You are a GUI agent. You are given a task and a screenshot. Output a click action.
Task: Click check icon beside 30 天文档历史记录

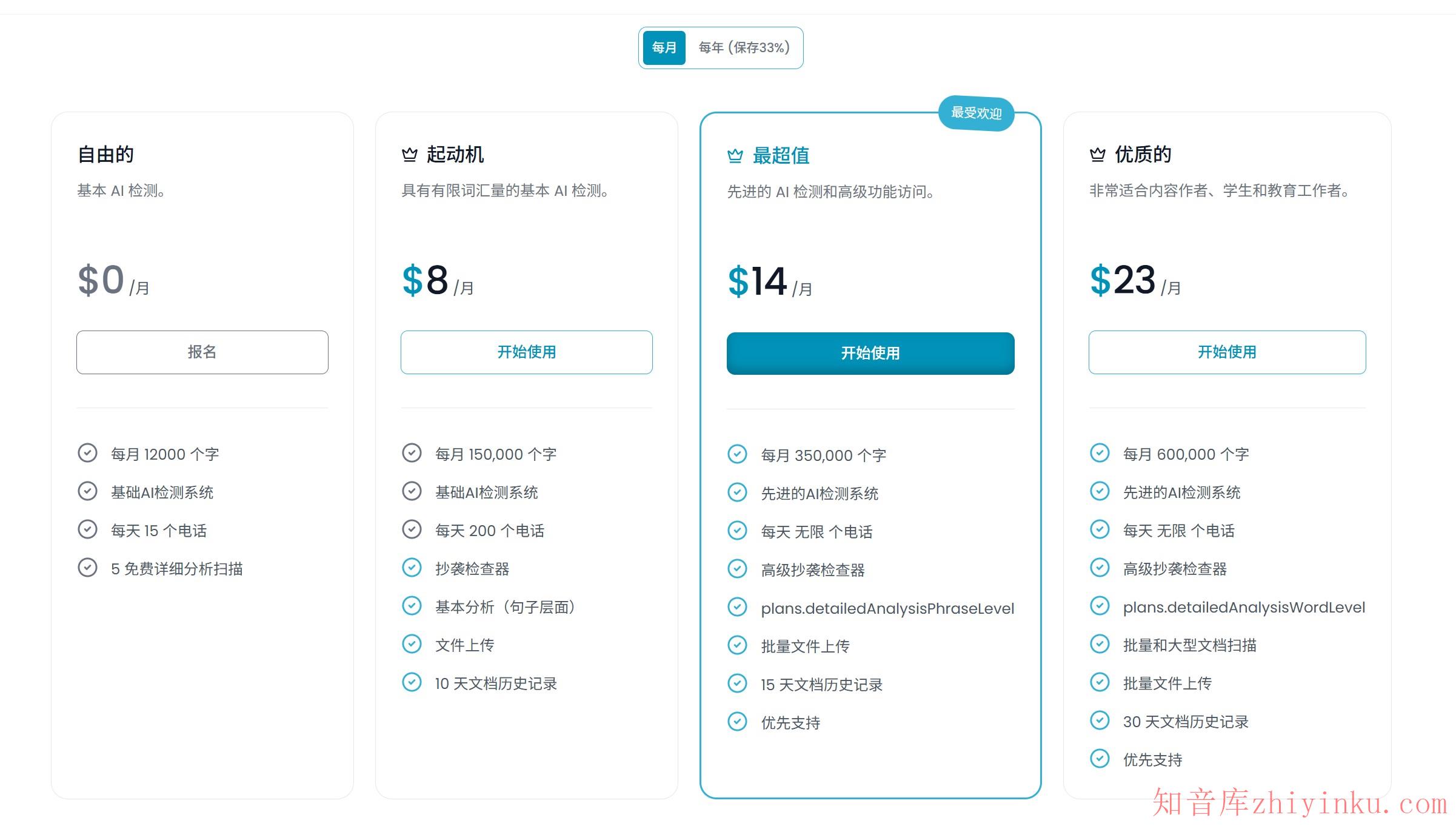[1100, 720]
